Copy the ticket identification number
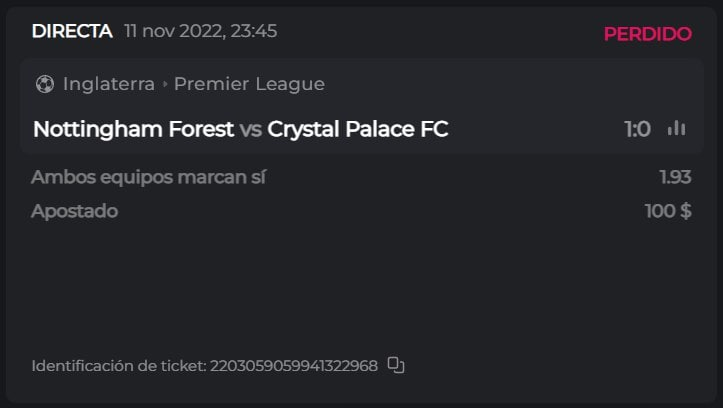This screenshot has width=723, height=408. 396,366
